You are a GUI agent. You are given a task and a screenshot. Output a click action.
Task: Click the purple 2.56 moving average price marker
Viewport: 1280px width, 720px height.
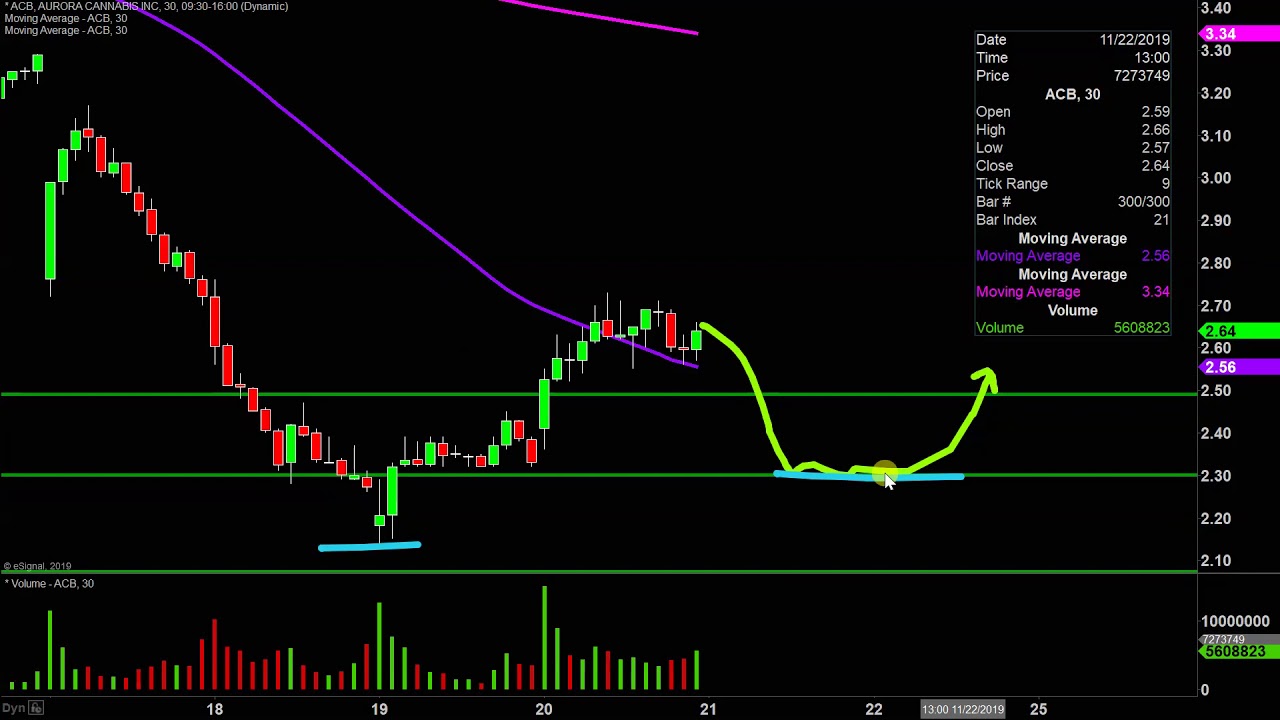(1239, 367)
